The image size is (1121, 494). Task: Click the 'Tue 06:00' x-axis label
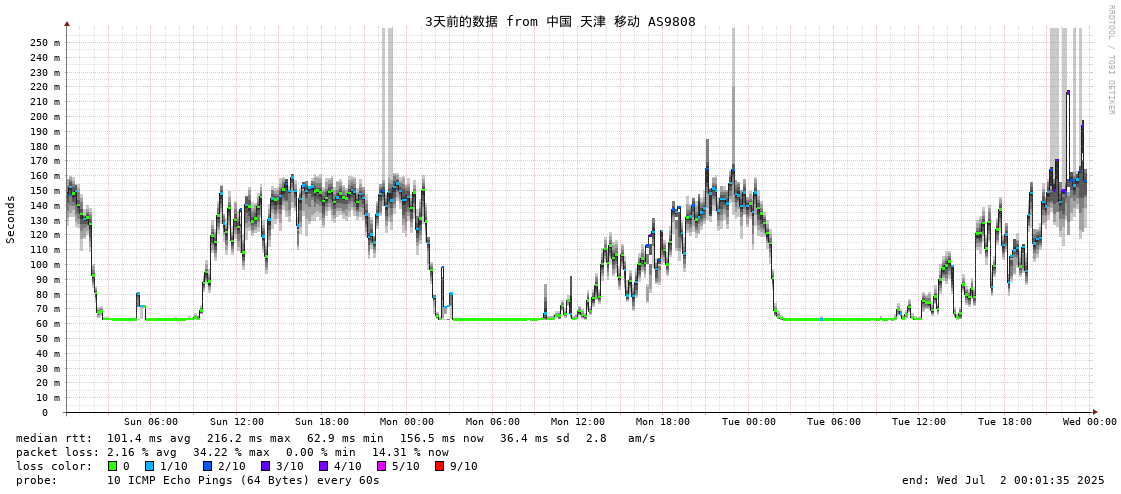click(834, 422)
